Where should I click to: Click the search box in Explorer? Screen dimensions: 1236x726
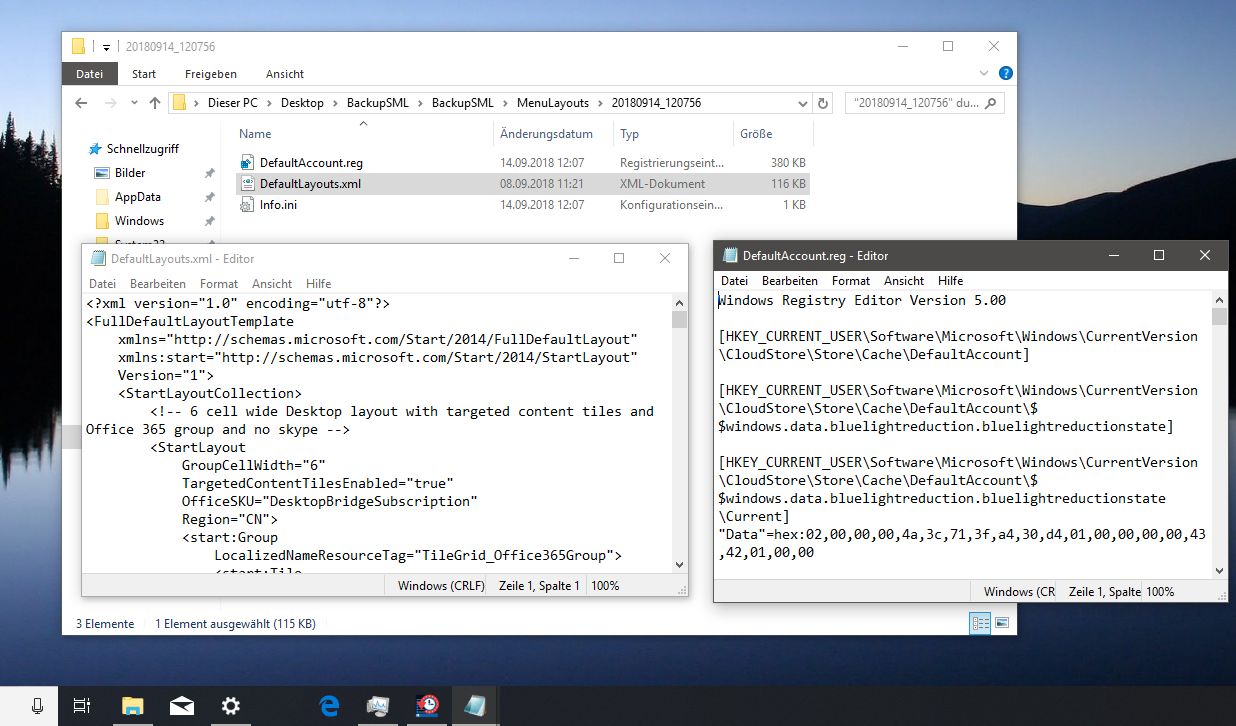coord(925,103)
